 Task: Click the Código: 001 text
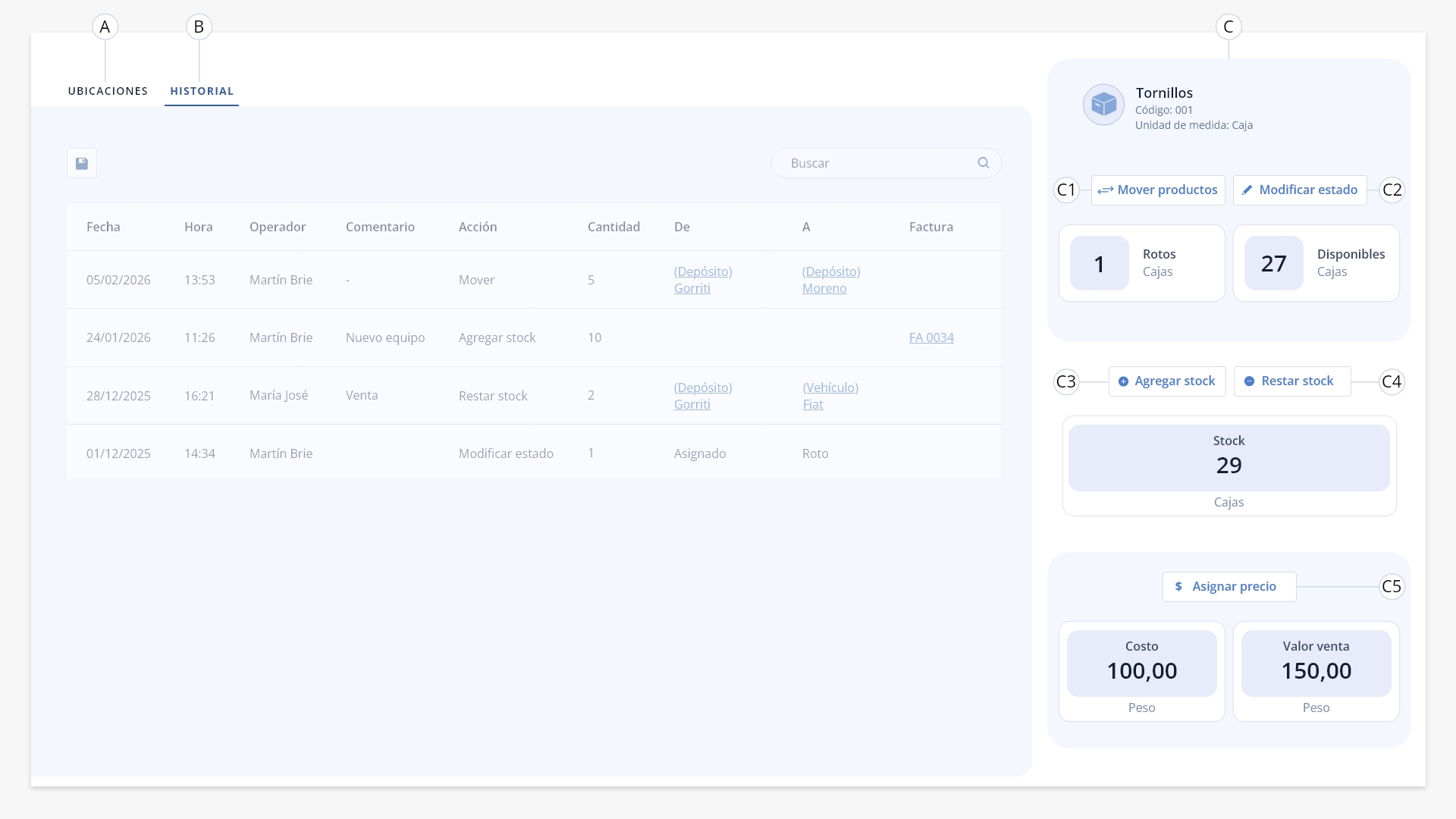[x=1164, y=110]
